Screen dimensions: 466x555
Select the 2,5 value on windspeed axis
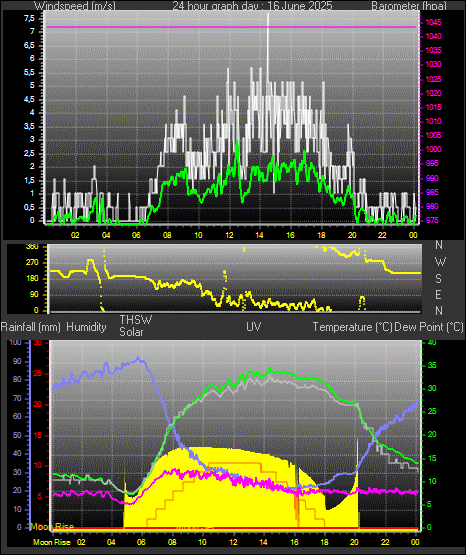click(x=29, y=153)
